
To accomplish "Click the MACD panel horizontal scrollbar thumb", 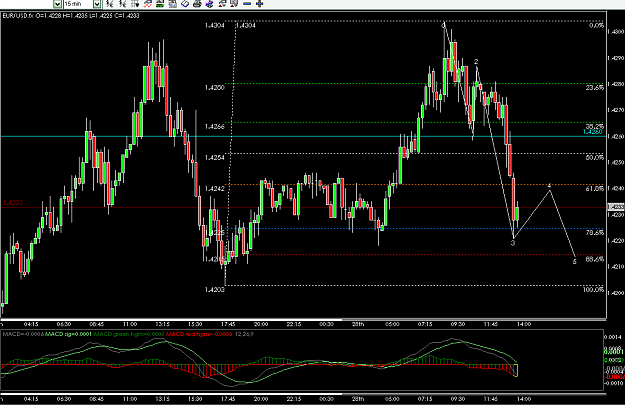I will [x=171, y=394].
